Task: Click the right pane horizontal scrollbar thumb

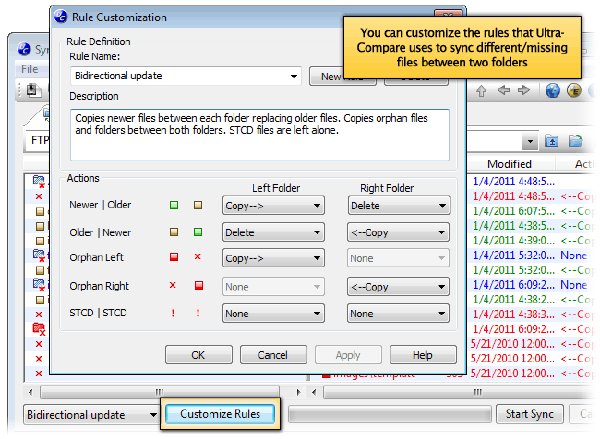Action: pyautogui.click(x=459, y=392)
